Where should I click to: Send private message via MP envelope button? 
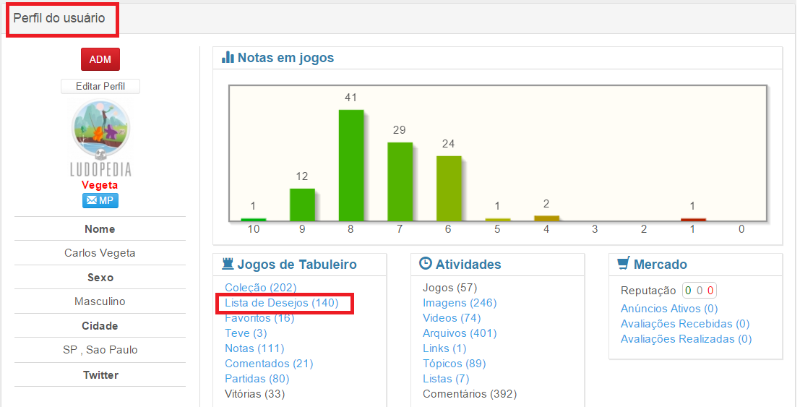pos(100,200)
